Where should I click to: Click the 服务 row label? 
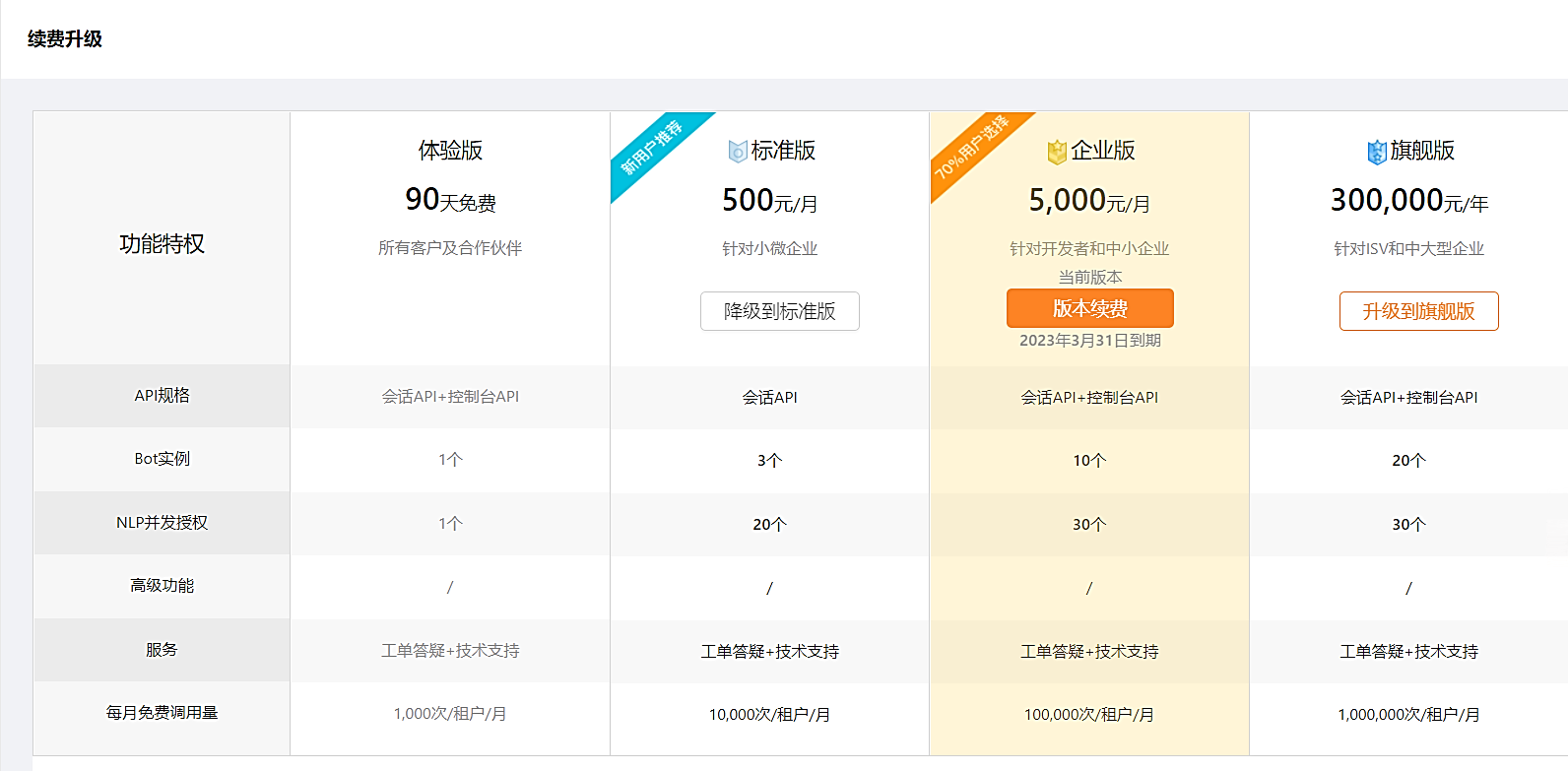163,650
